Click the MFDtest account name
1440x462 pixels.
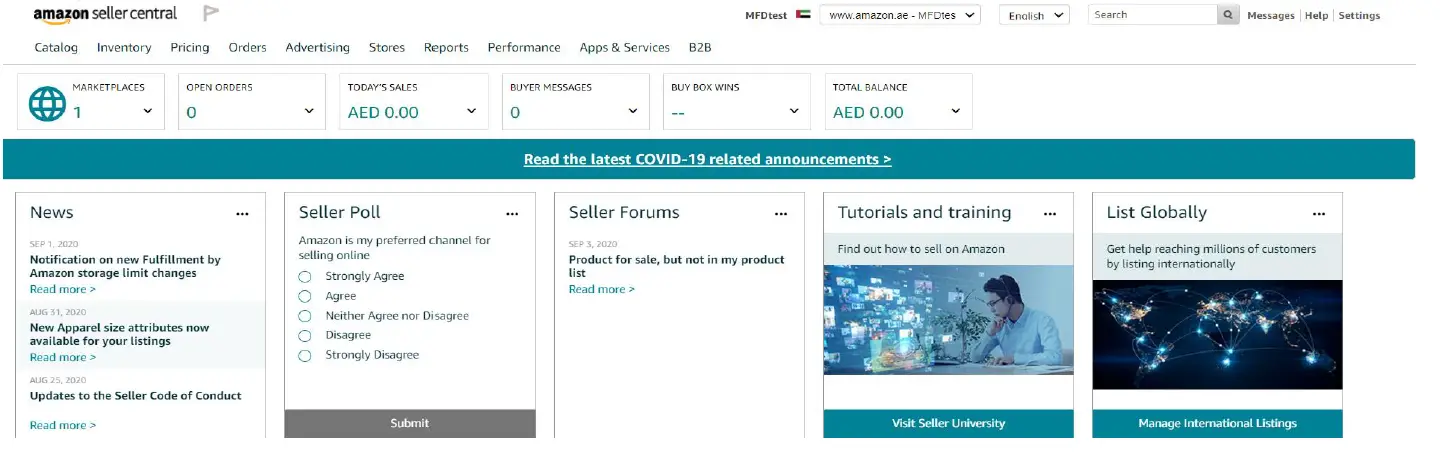[766, 15]
